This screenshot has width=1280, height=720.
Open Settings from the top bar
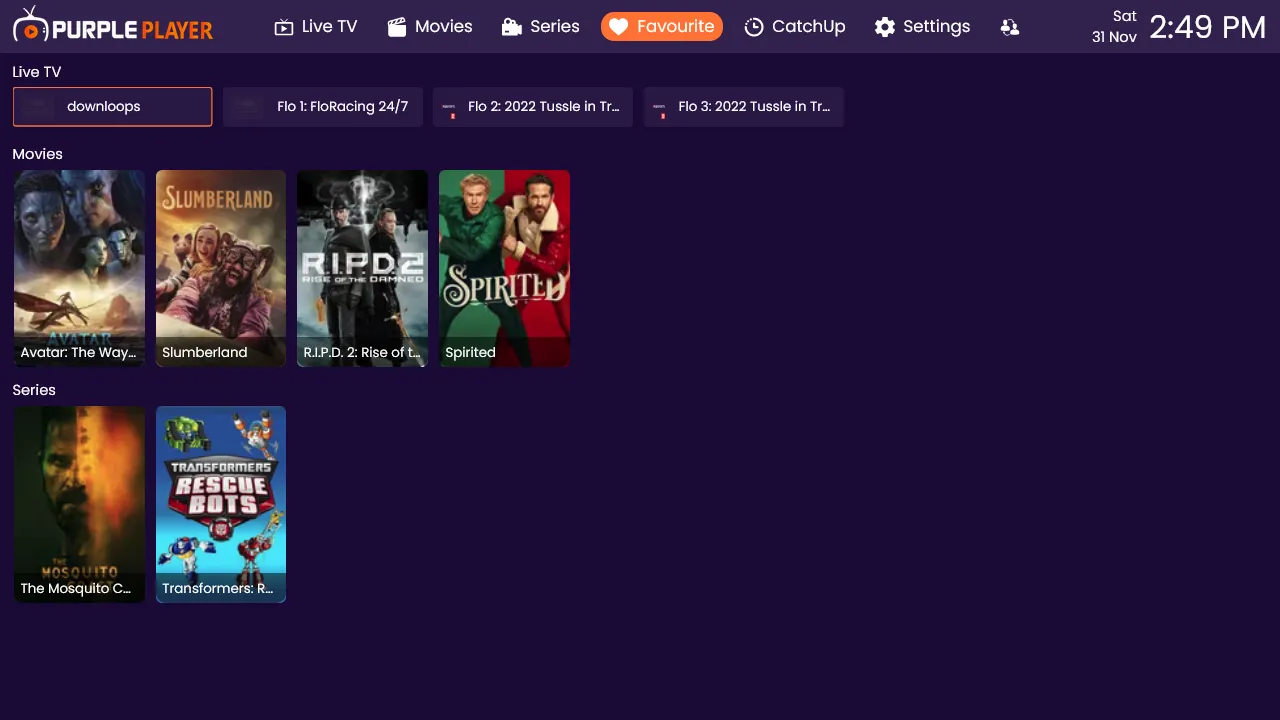(922, 27)
